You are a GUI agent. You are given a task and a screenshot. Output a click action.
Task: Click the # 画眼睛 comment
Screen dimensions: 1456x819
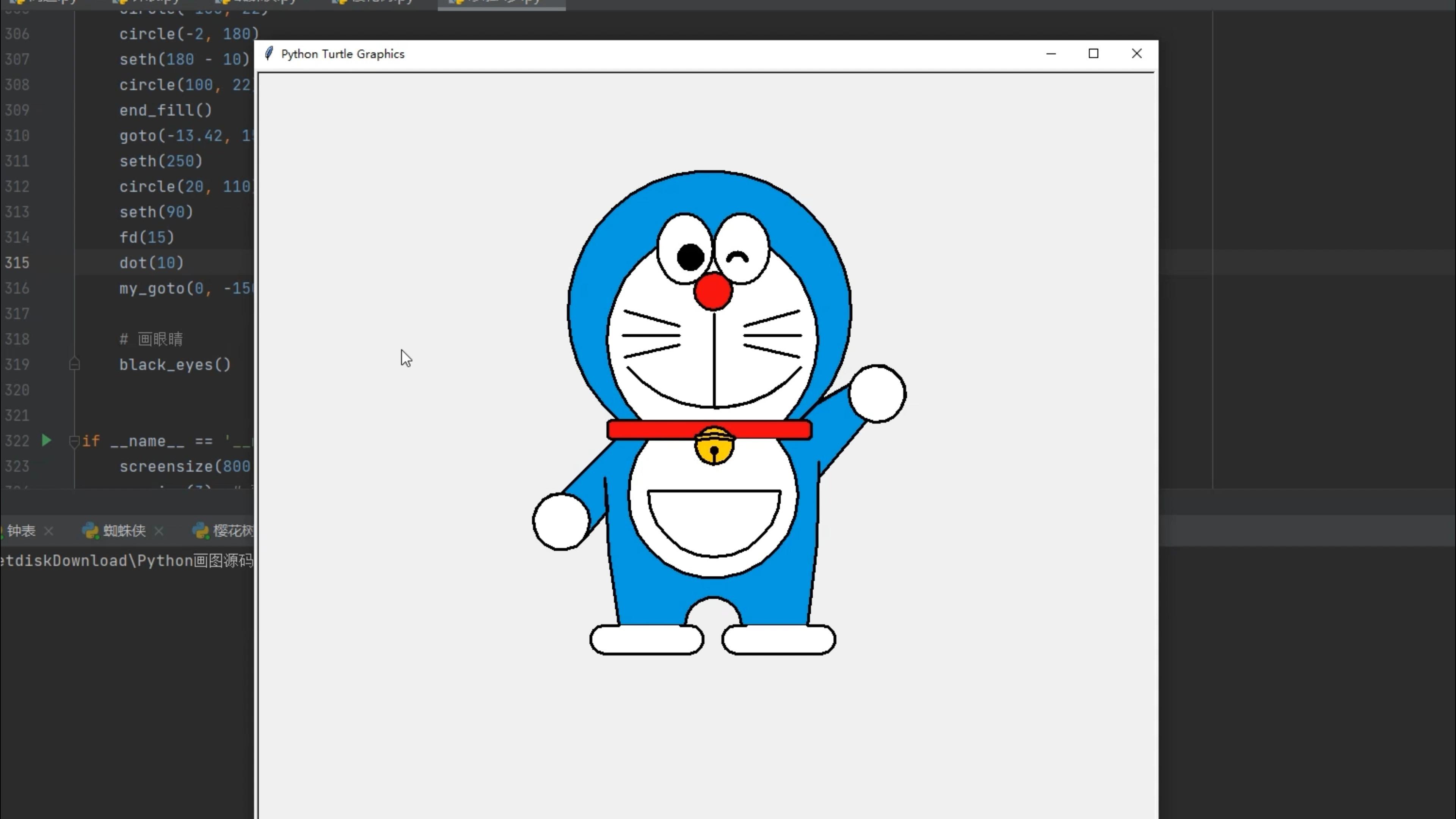(151, 339)
